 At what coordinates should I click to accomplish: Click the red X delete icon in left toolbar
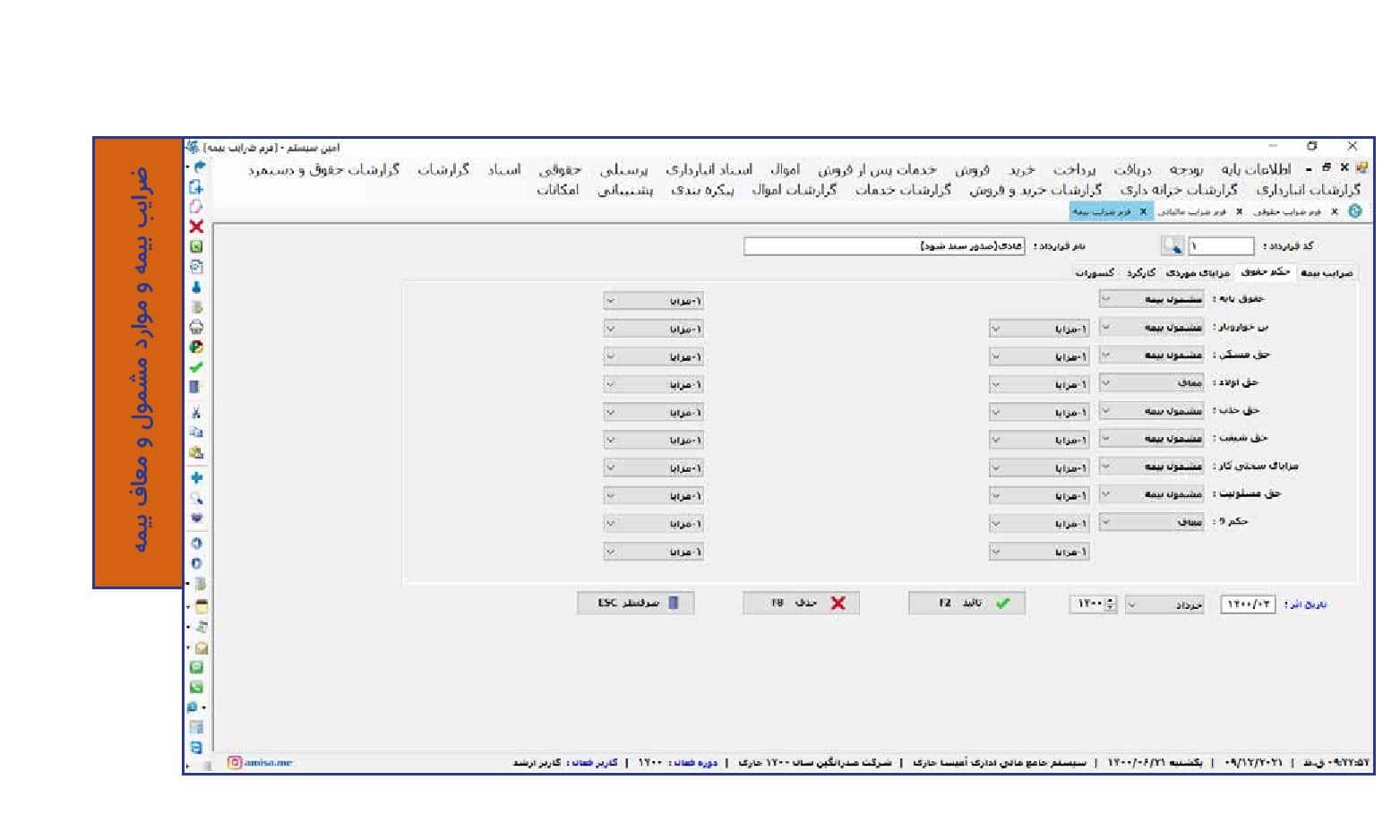(x=196, y=227)
